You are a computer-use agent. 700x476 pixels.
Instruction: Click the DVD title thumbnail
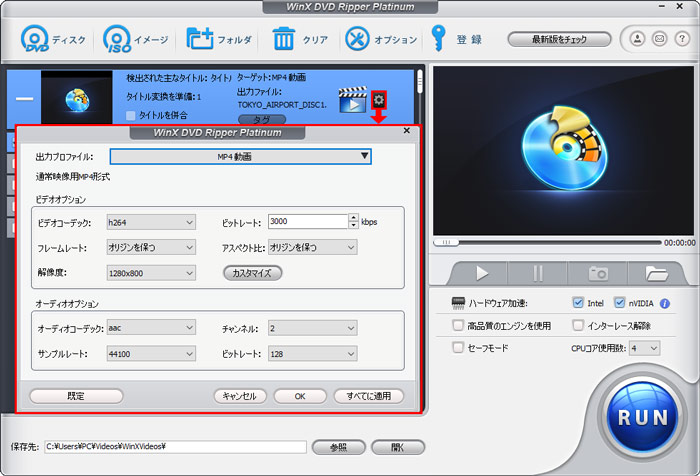[x=77, y=97]
